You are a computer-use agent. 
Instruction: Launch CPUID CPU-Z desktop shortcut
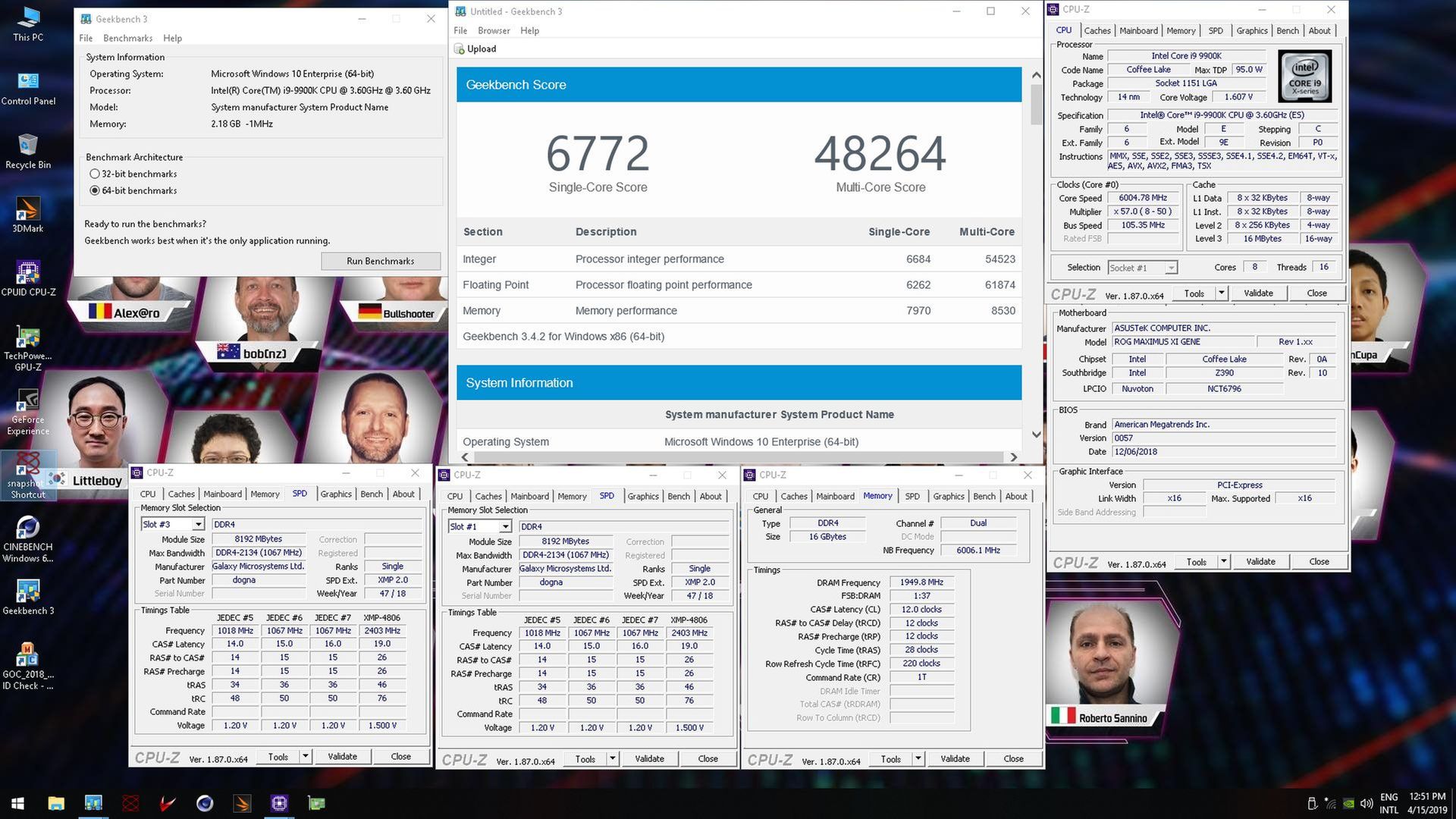point(28,279)
